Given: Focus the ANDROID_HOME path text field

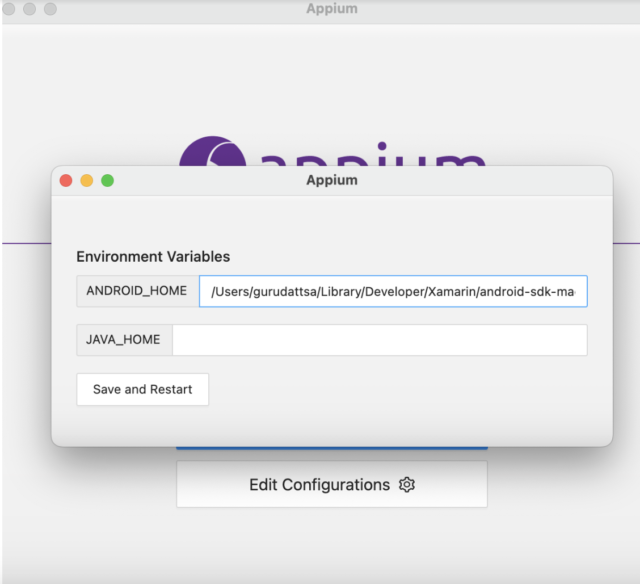Looking at the screenshot, I should (392, 292).
